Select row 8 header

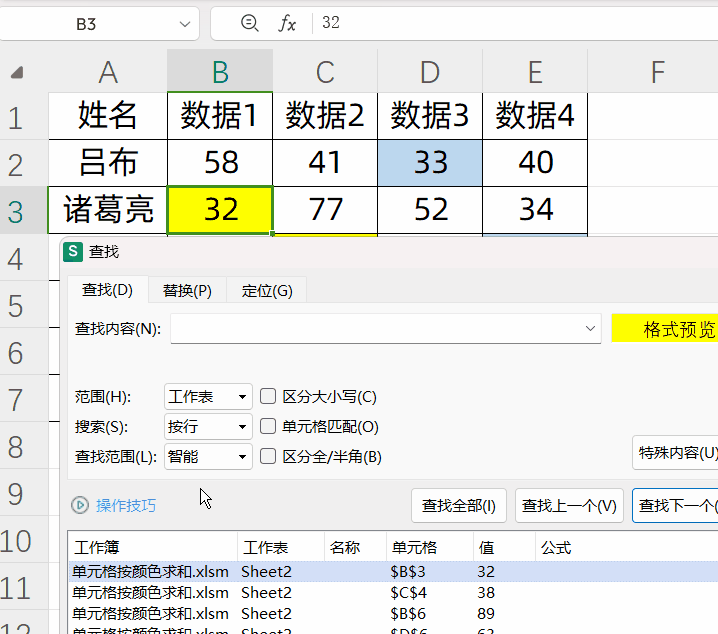pyautogui.click(x=24, y=446)
